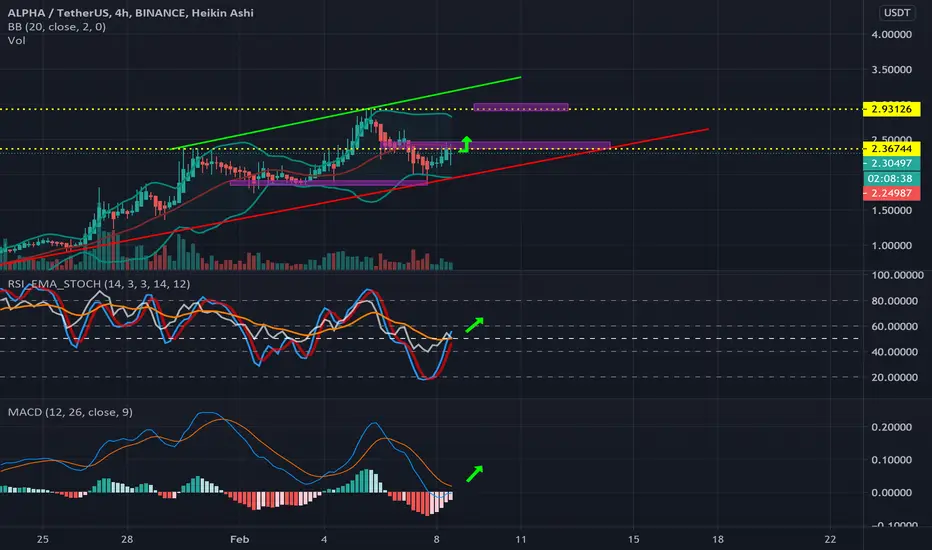Click the 40.00000 RSI axis value

point(895,352)
